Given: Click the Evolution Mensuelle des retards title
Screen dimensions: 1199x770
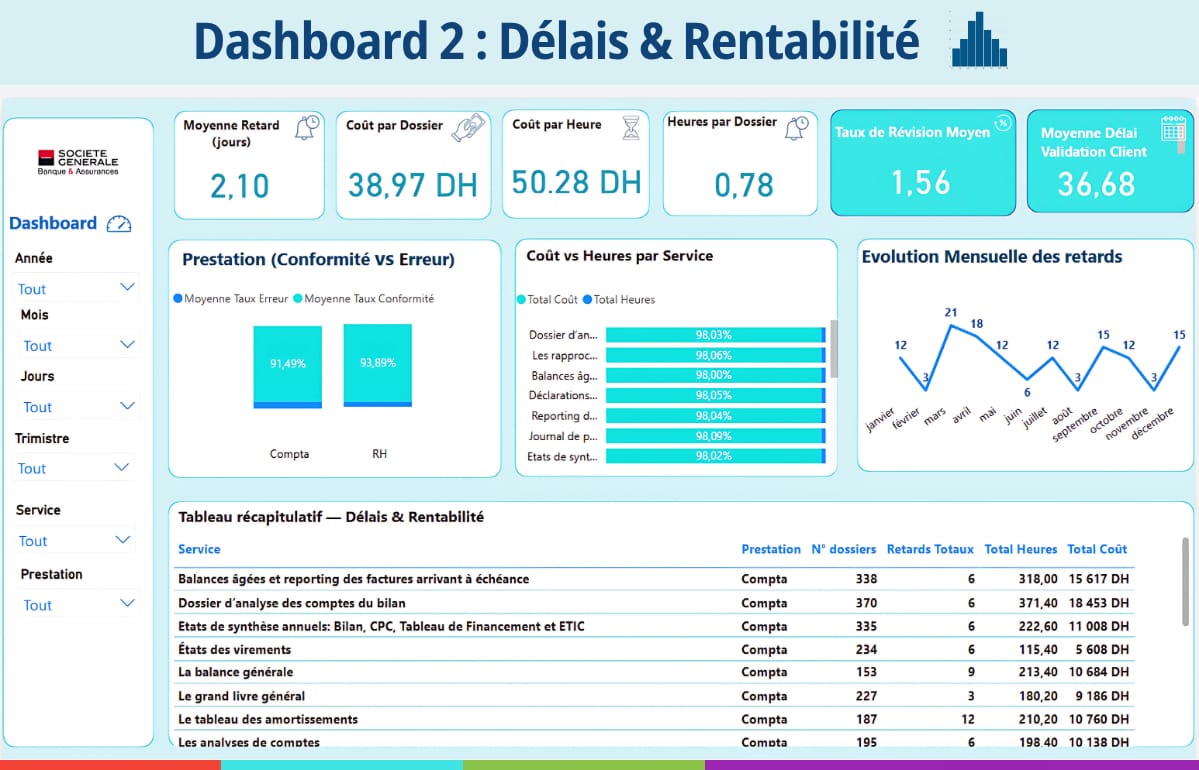Looking at the screenshot, I should [992, 257].
